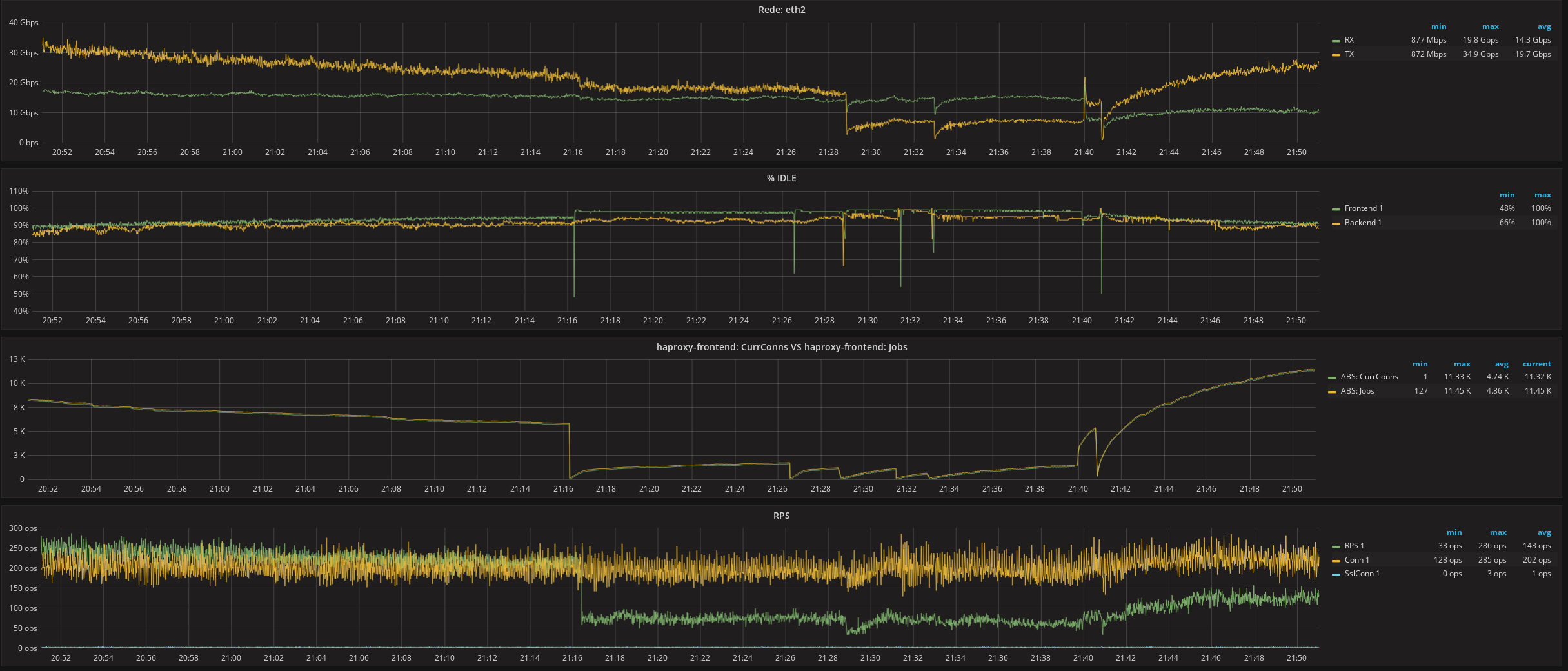Open the color swatch beside Frontend 1
Viewport: 1568px width, 671px height.
coord(1336,209)
